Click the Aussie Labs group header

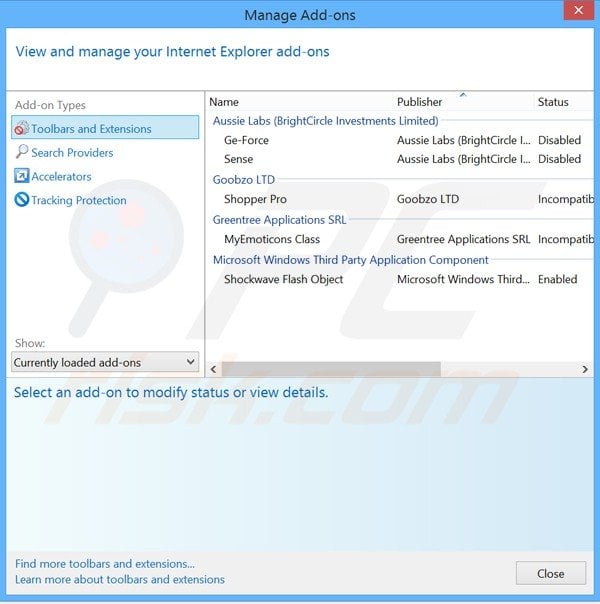[325, 121]
